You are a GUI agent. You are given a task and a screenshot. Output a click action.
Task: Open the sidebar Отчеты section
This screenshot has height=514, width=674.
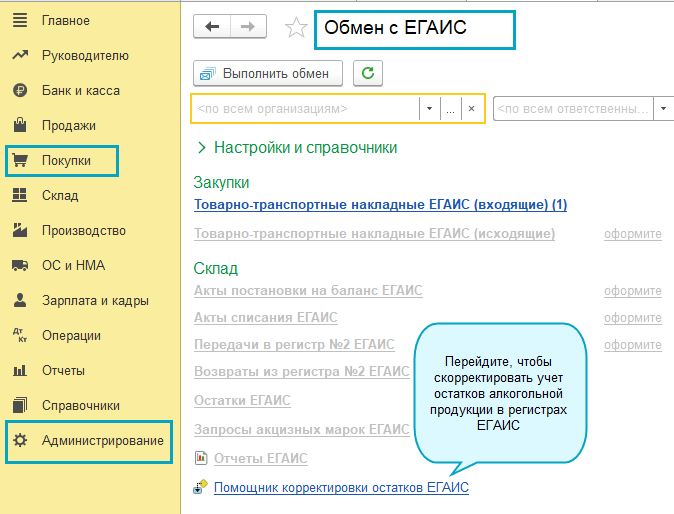tap(63, 370)
